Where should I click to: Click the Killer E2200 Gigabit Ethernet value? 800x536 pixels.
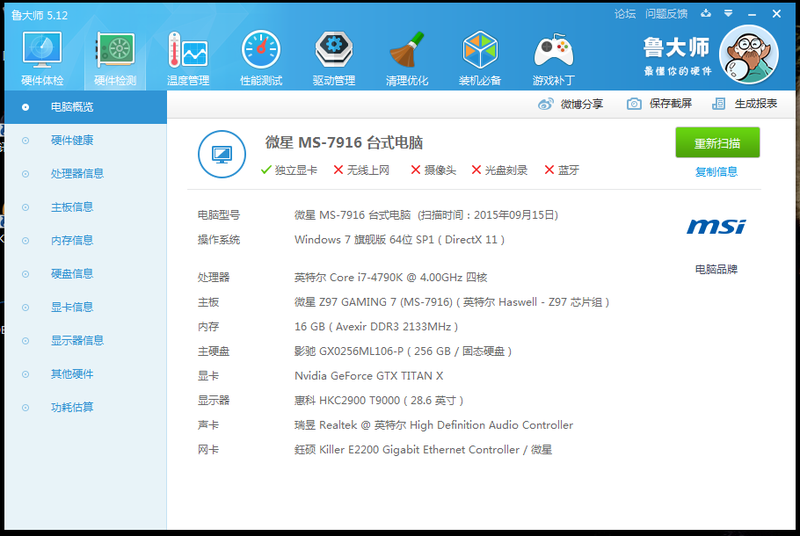tap(423, 450)
